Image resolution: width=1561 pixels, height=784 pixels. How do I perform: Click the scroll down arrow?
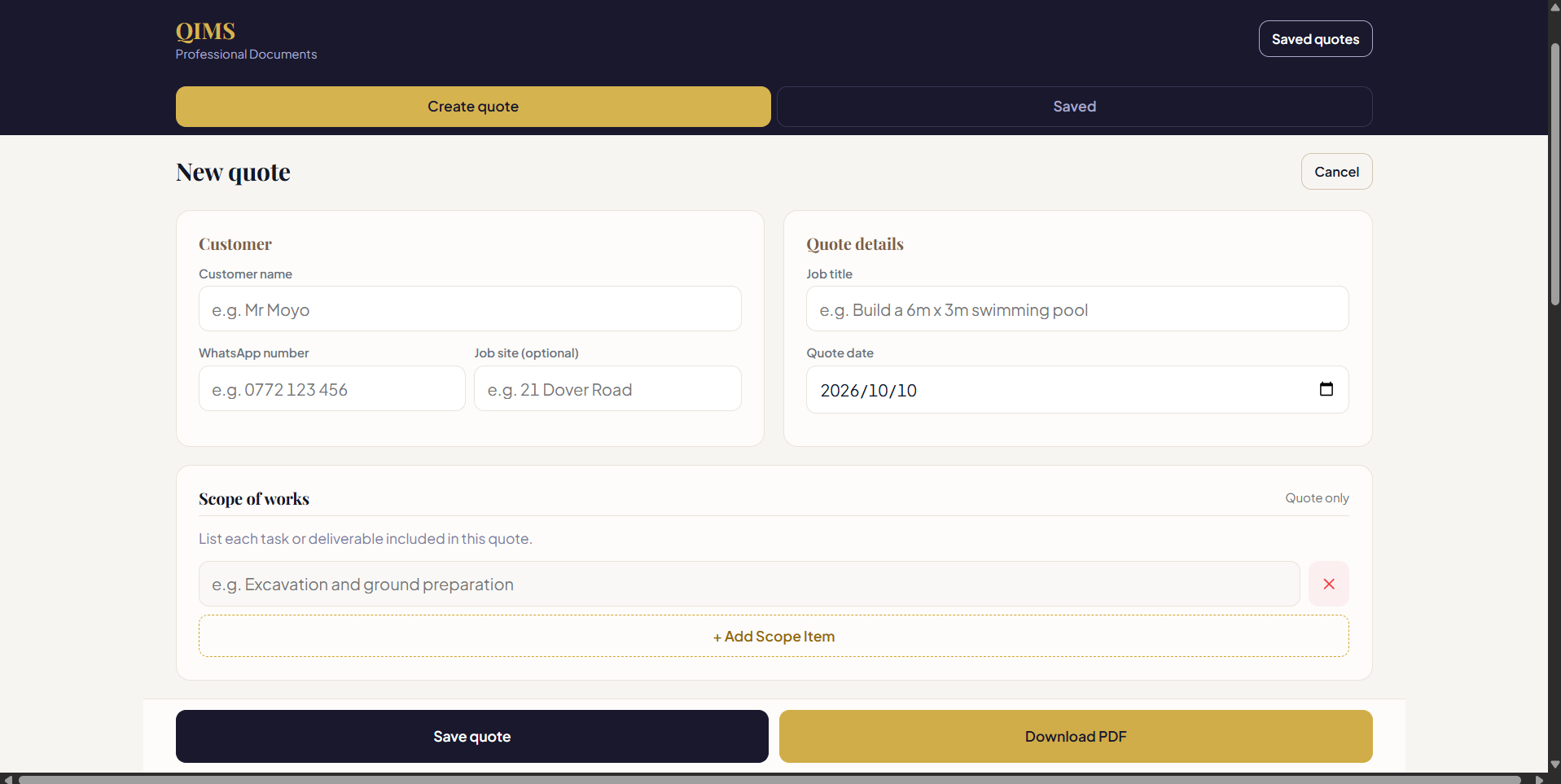click(1554, 765)
